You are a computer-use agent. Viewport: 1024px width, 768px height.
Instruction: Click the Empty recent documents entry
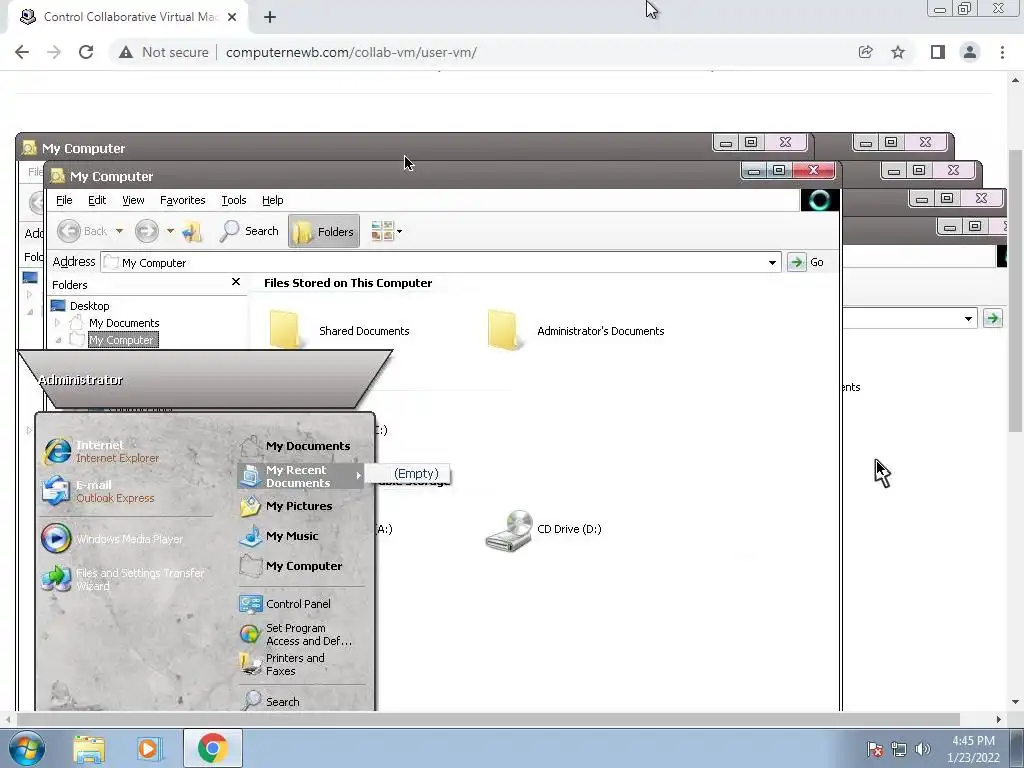416,473
